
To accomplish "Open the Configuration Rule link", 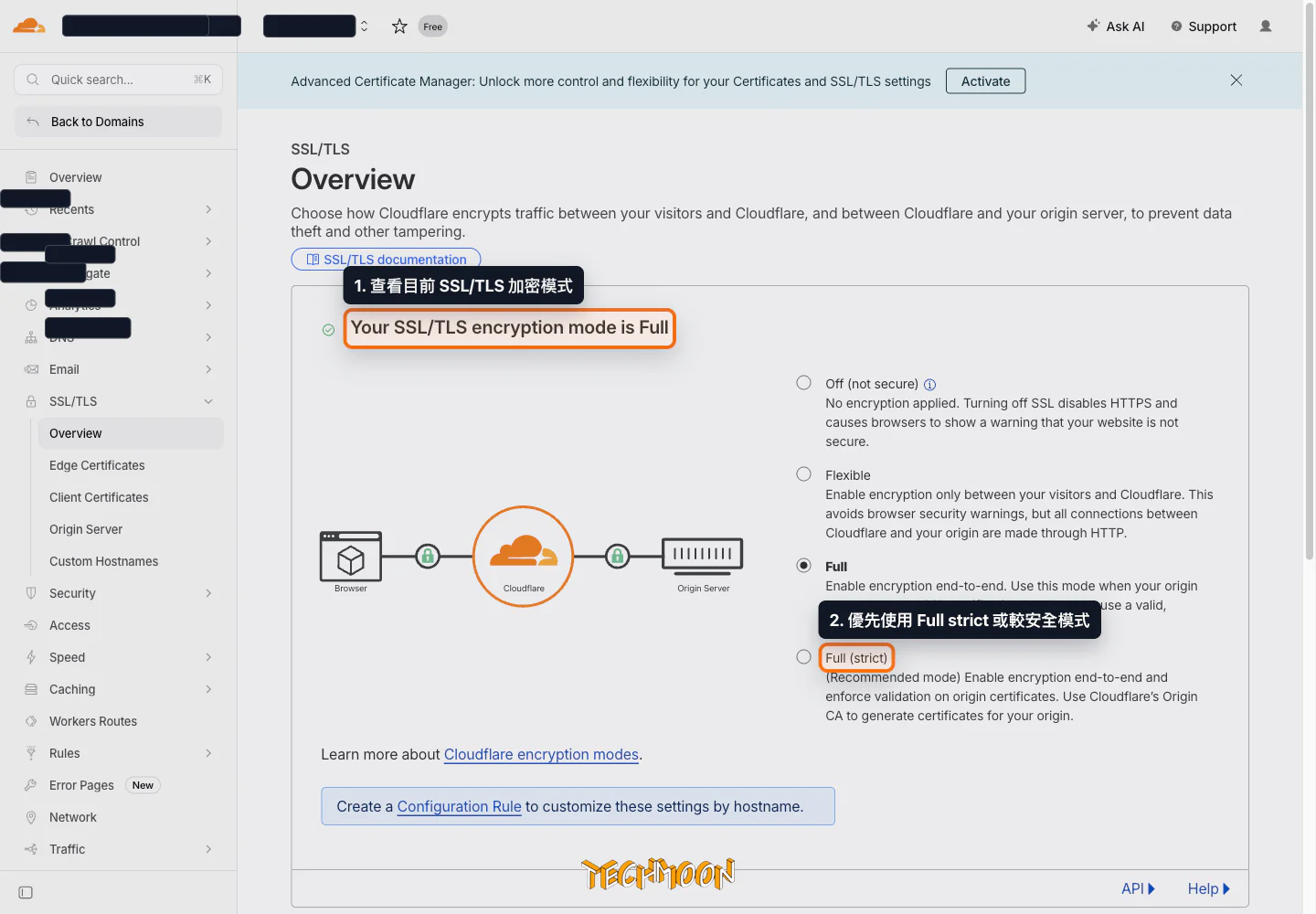I will (459, 806).
